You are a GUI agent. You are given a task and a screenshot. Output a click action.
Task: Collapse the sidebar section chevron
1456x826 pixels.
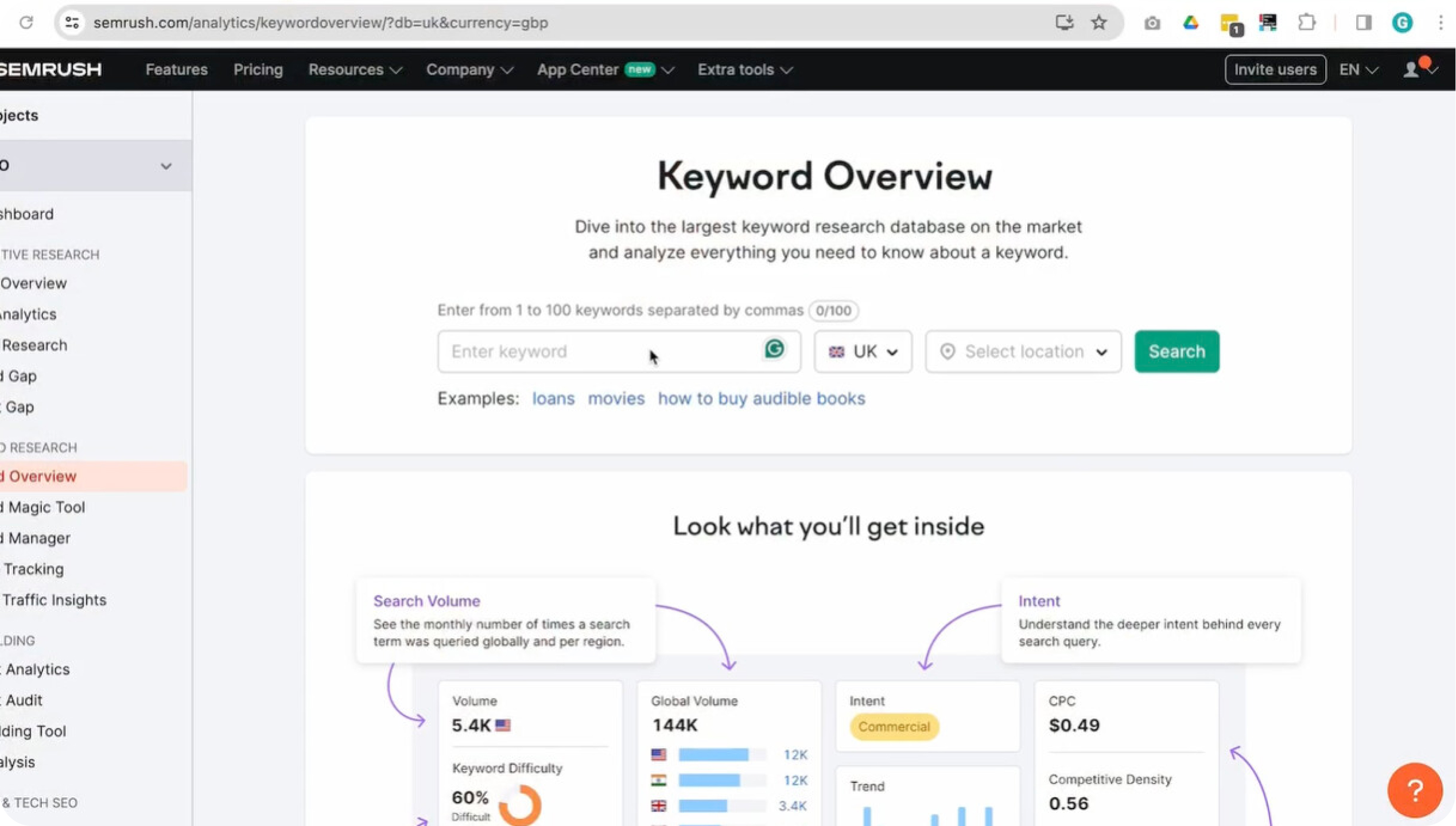click(x=166, y=166)
